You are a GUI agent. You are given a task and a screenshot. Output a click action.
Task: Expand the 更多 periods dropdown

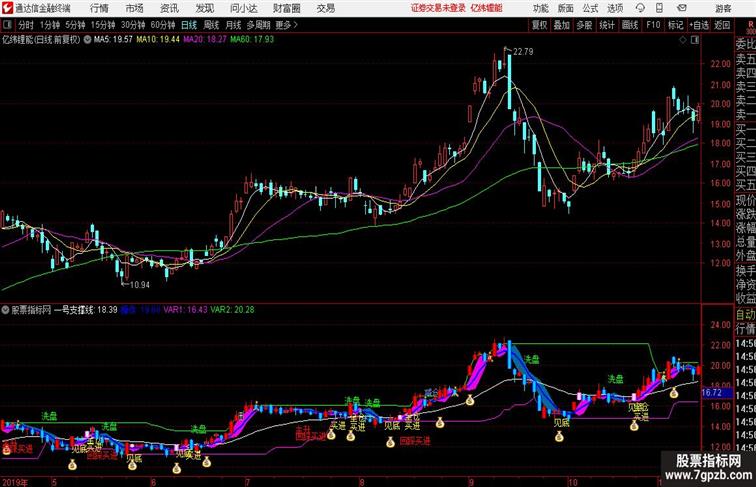(286, 25)
